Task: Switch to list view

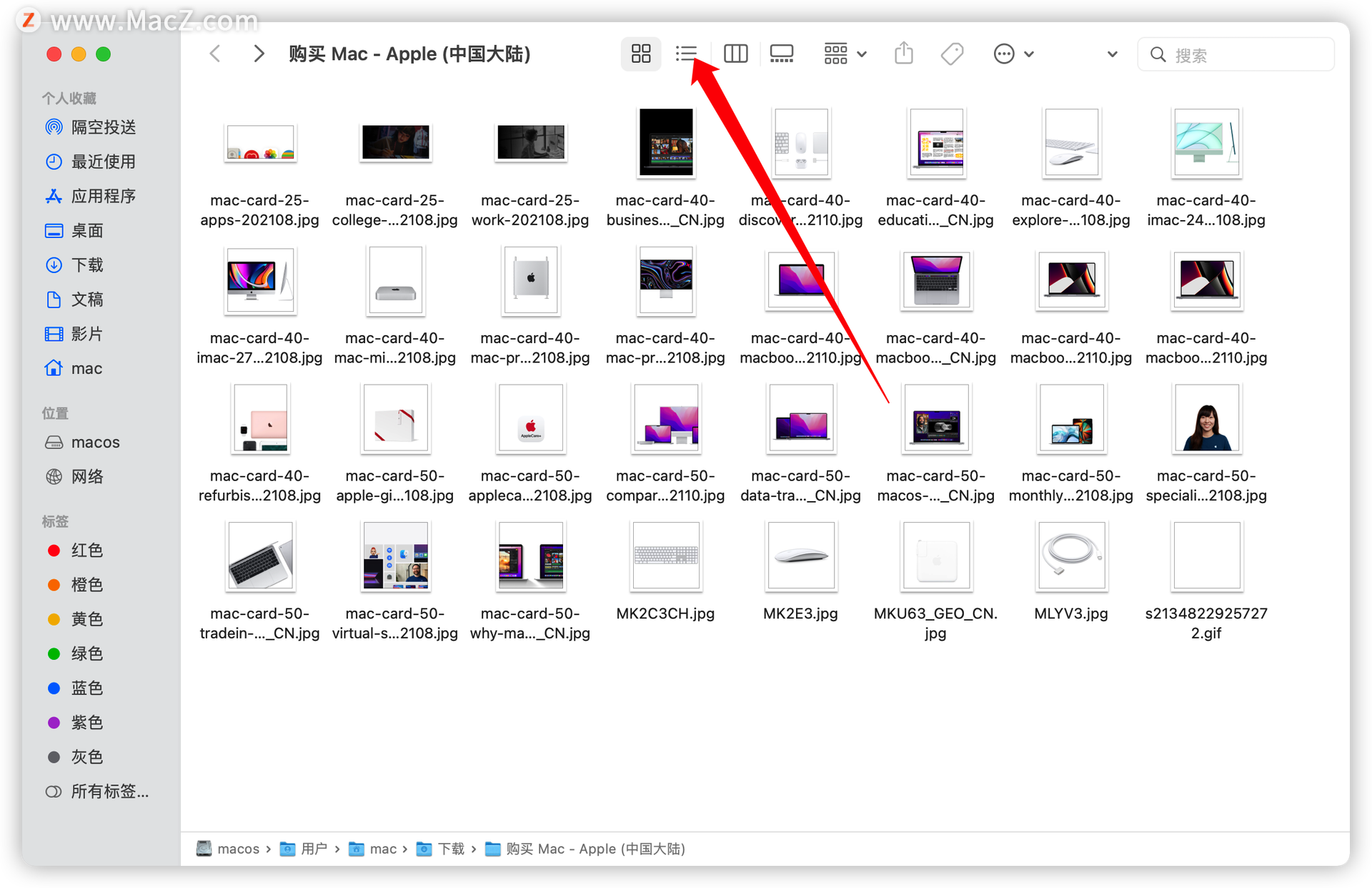Action: pos(686,54)
